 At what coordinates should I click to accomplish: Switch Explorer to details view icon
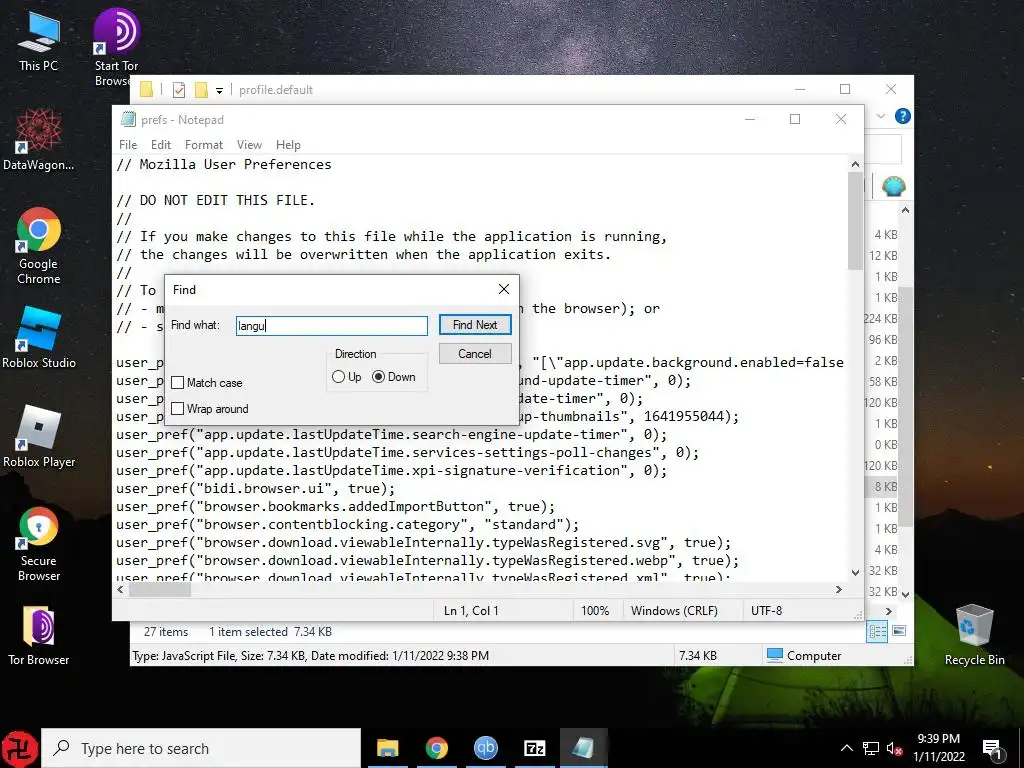(877, 631)
